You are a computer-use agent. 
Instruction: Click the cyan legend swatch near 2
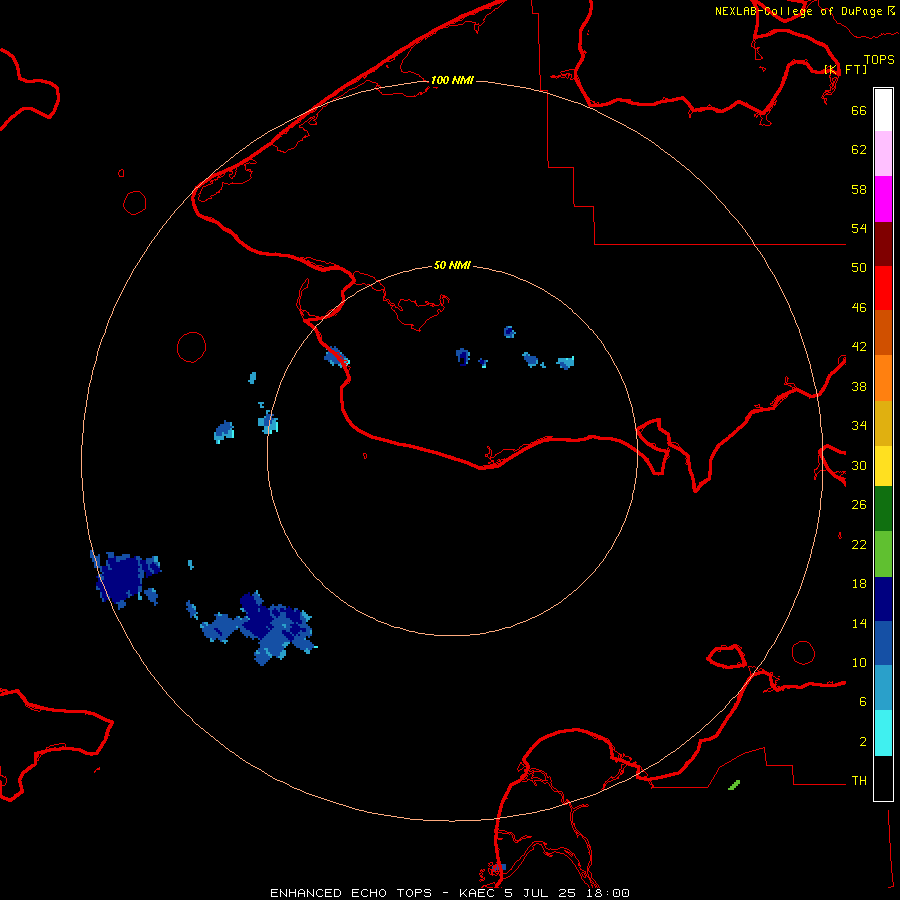[883, 733]
